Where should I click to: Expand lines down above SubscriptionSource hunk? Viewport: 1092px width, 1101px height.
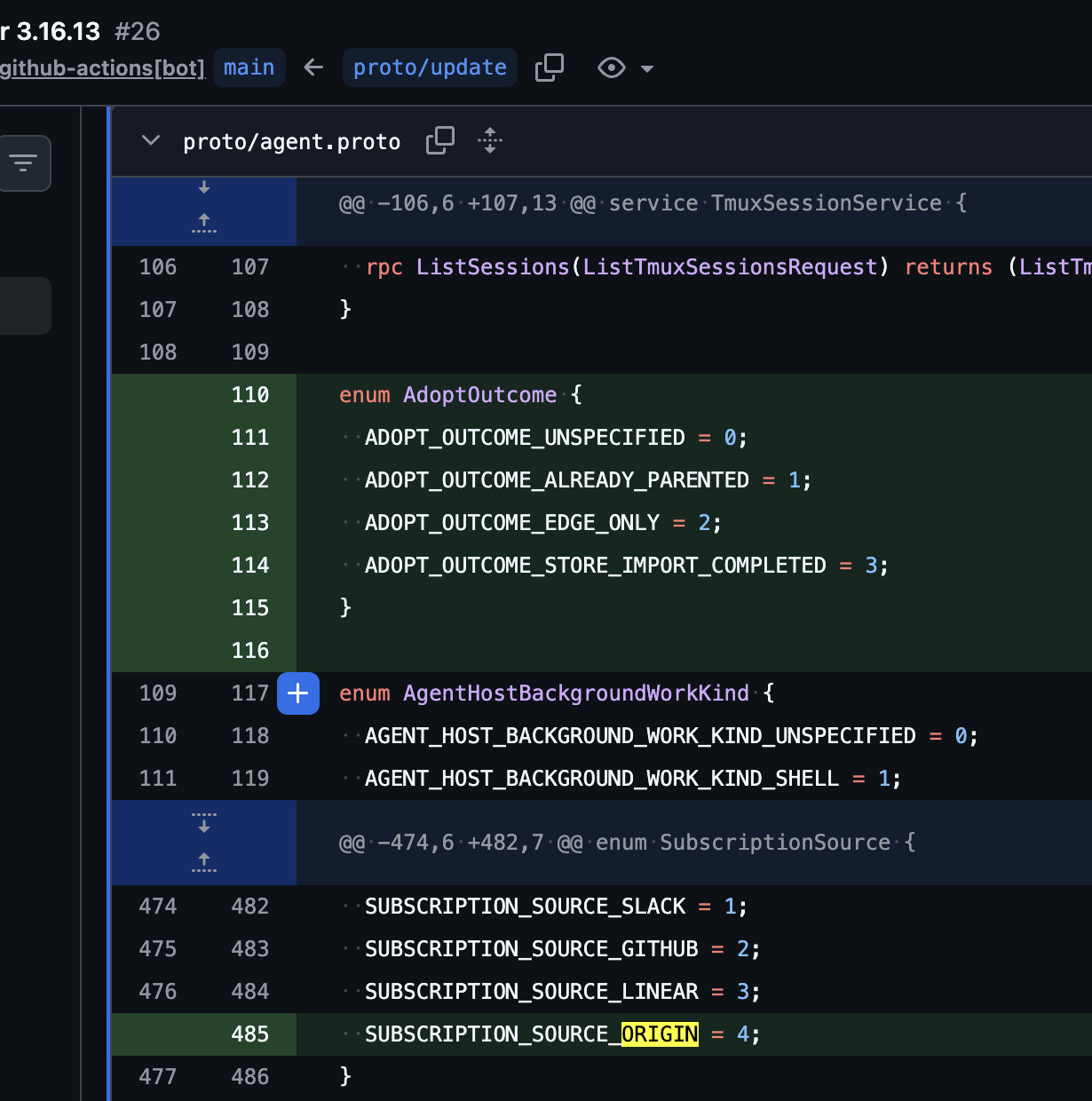pyautogui.click(x=204, y=823)
